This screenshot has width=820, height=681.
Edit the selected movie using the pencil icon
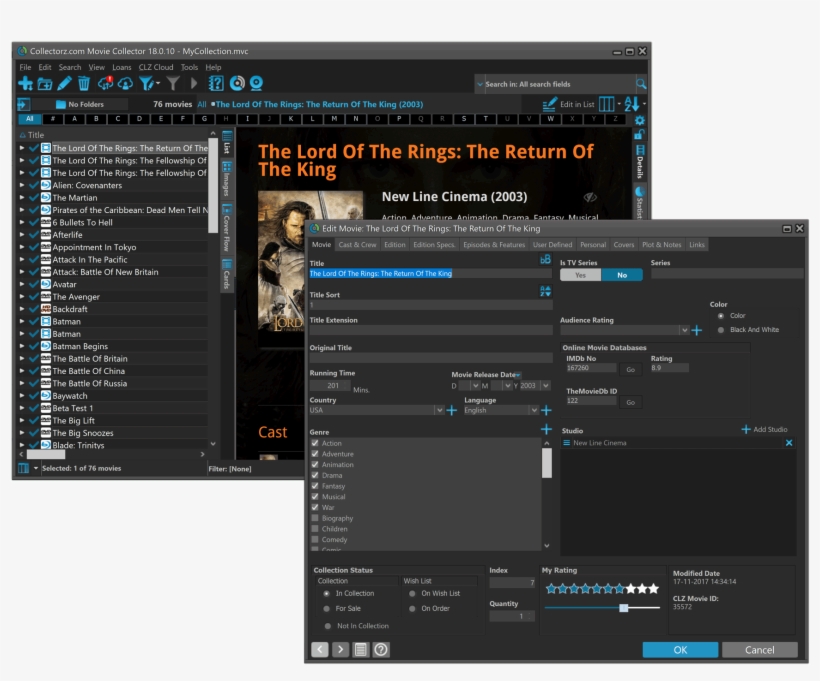[65, 83]
